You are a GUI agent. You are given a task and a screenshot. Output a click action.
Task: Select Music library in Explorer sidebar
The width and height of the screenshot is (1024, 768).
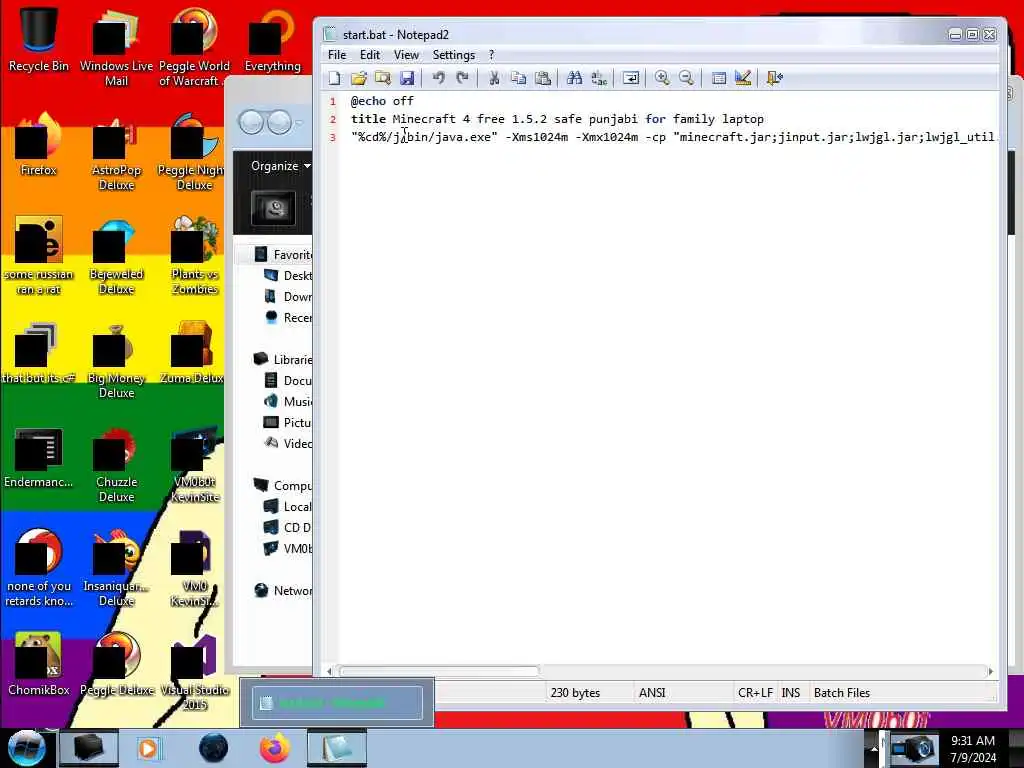[287, 402]
